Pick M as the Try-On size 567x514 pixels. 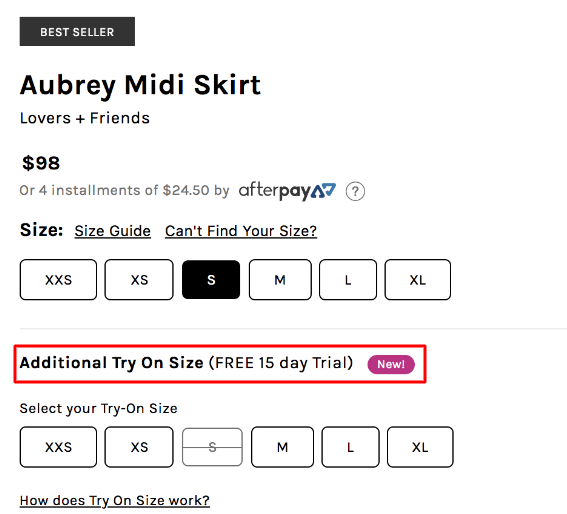282,447
